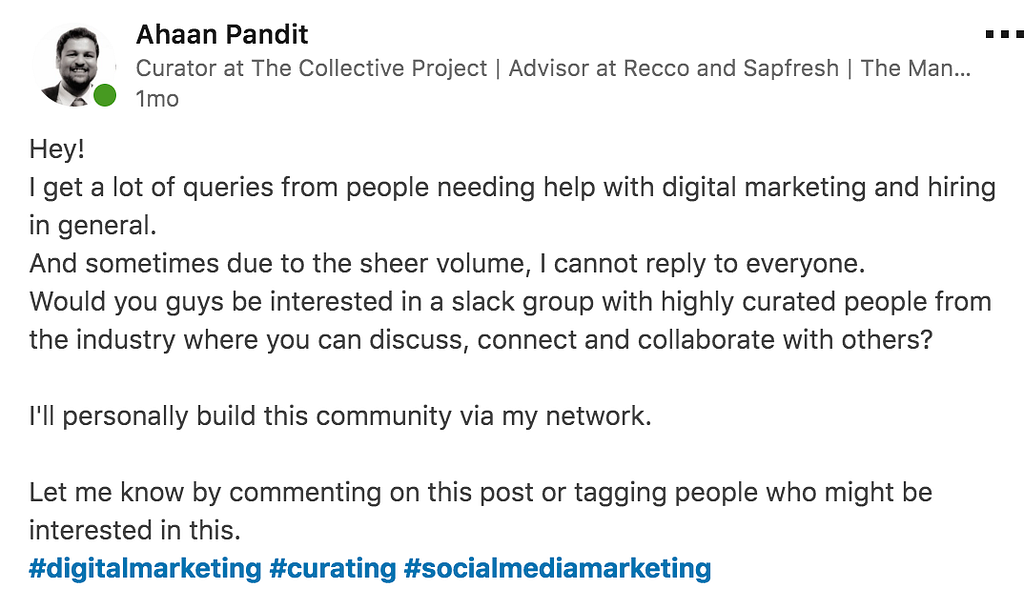Click the "1mo" post timestamp
The width and height of the screenshot is (1024, 606).
[157, 99]
